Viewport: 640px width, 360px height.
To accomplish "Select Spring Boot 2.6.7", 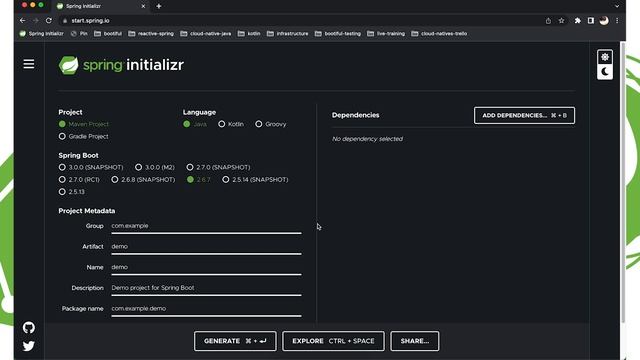I will 190,180.
